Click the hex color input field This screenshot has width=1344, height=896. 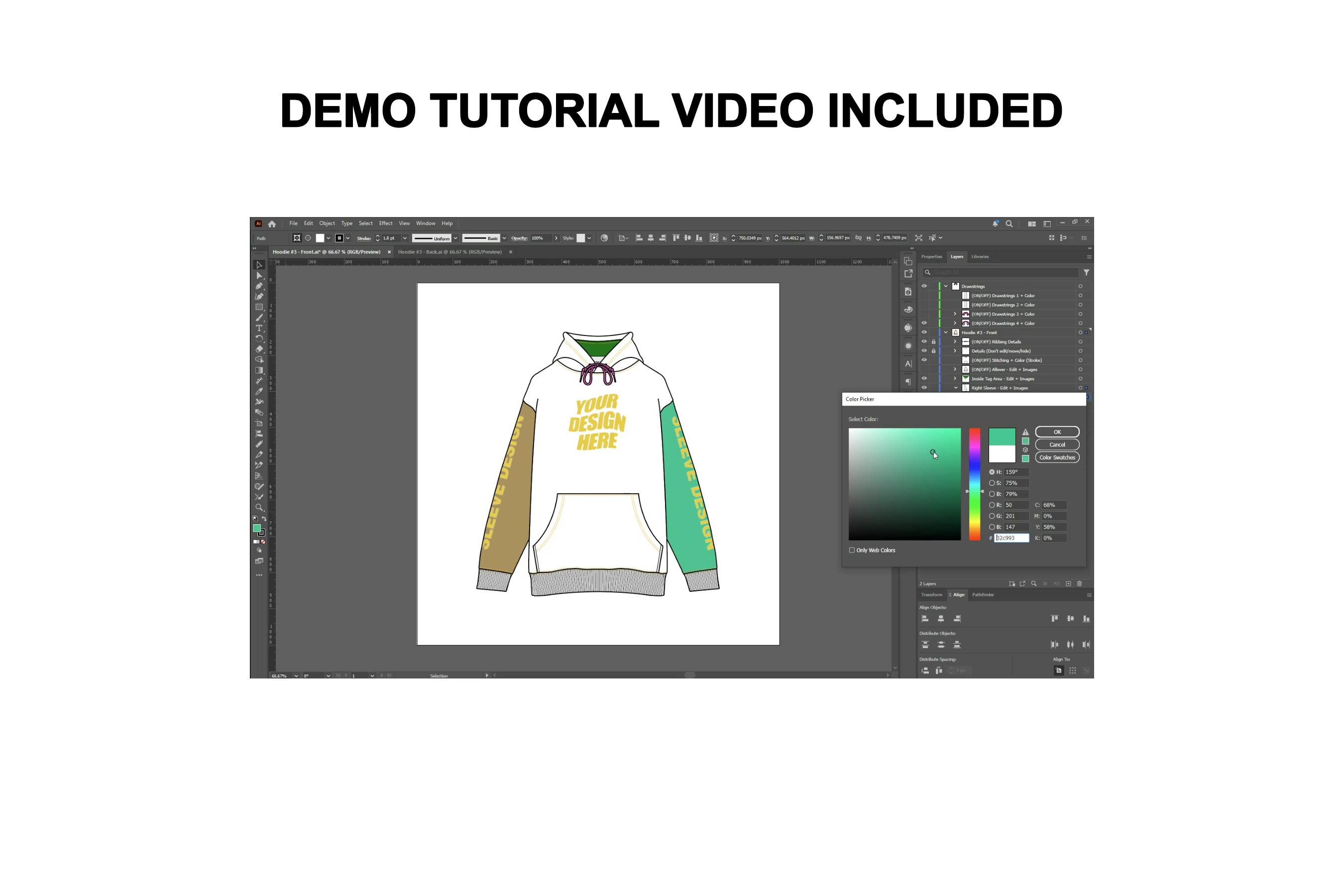(1011, 538)
